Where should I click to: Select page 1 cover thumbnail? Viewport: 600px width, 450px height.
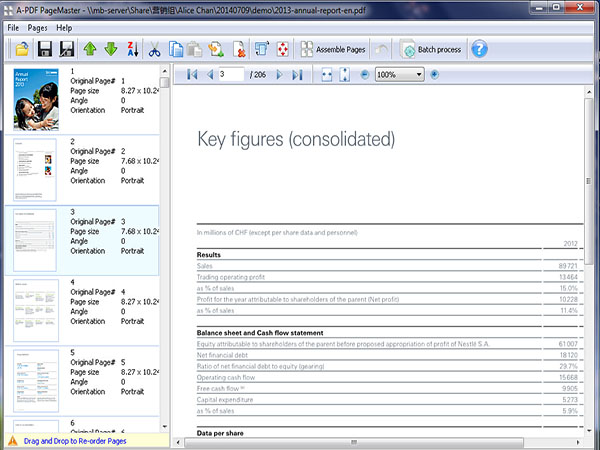pos(36,99)
